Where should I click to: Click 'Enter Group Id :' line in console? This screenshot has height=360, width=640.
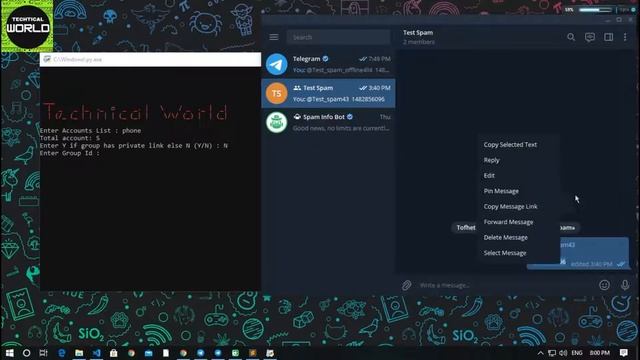tap(70, 153)
